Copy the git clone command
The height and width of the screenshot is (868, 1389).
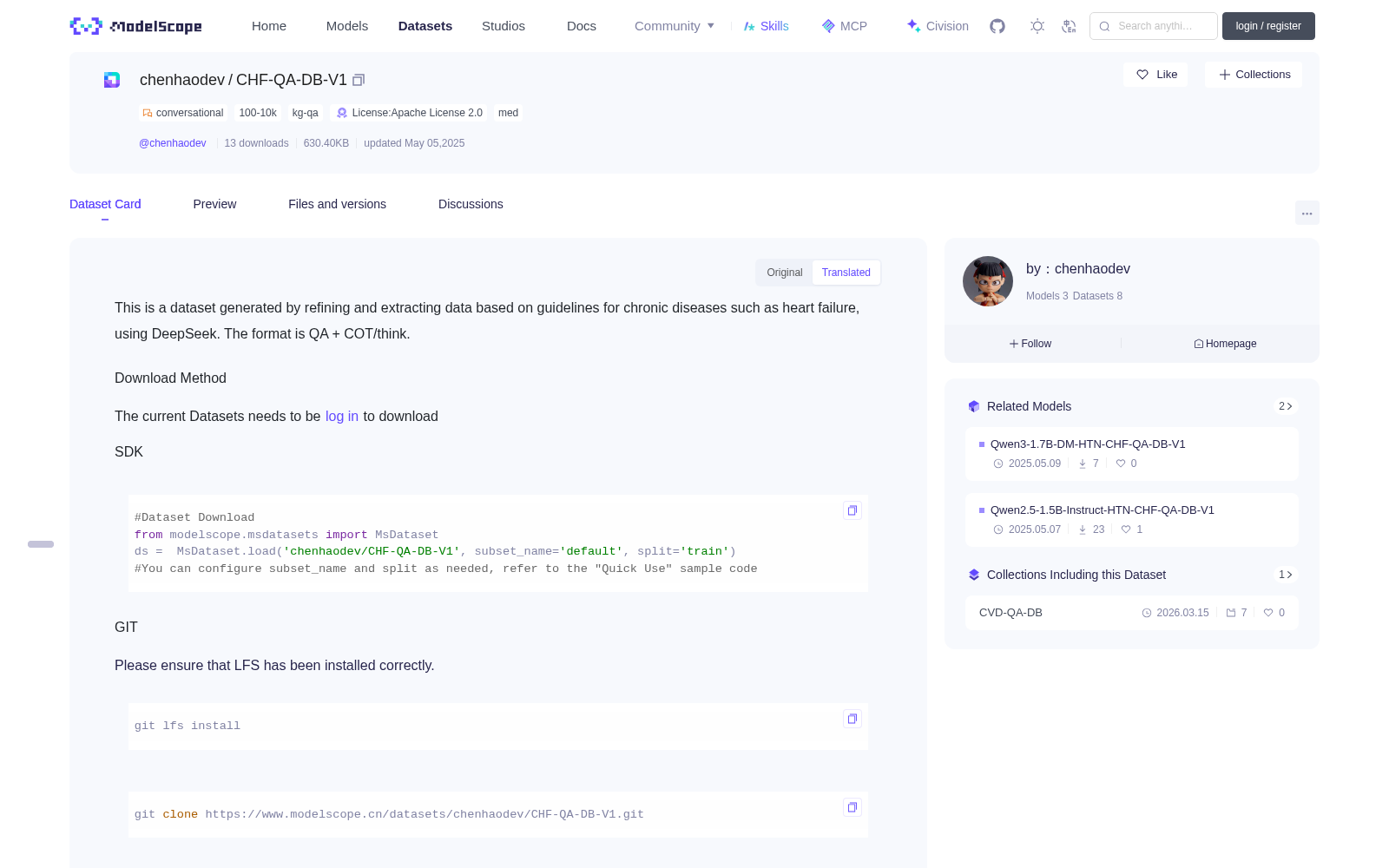[x=852, y=807]
